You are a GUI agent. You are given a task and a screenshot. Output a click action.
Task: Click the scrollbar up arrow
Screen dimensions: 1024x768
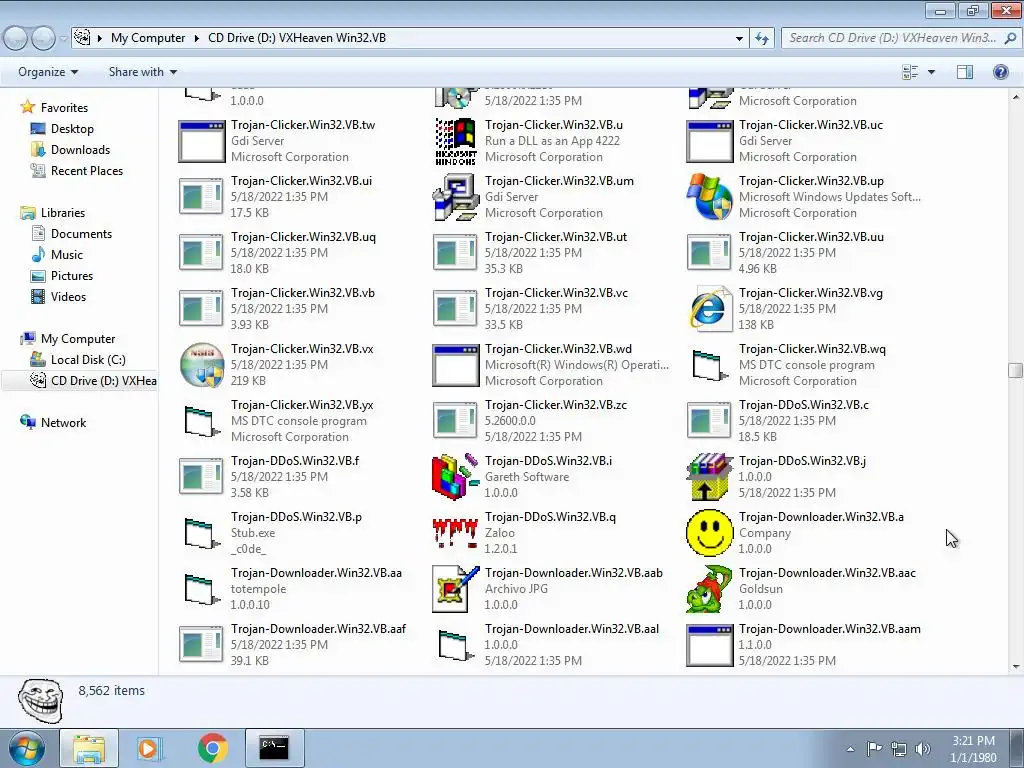(x=1015, y=97)
